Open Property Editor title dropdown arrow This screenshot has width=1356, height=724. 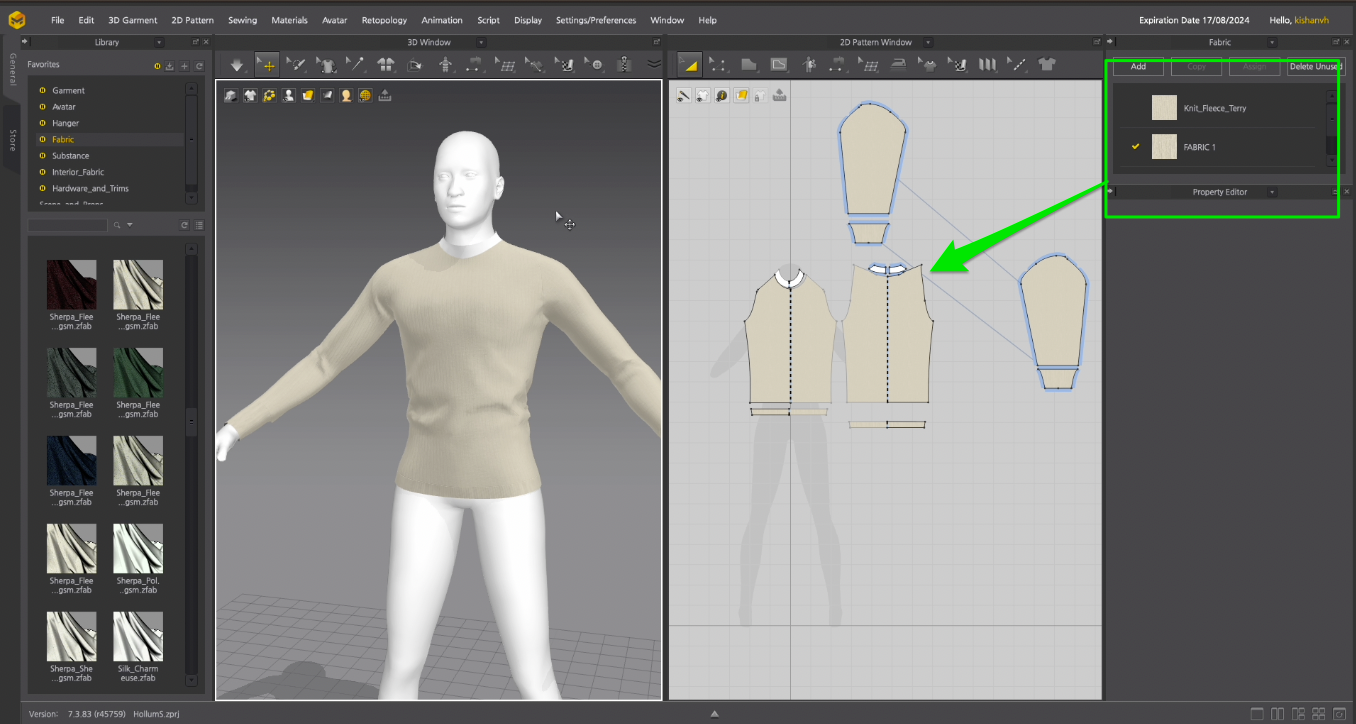click(1272, 192)
